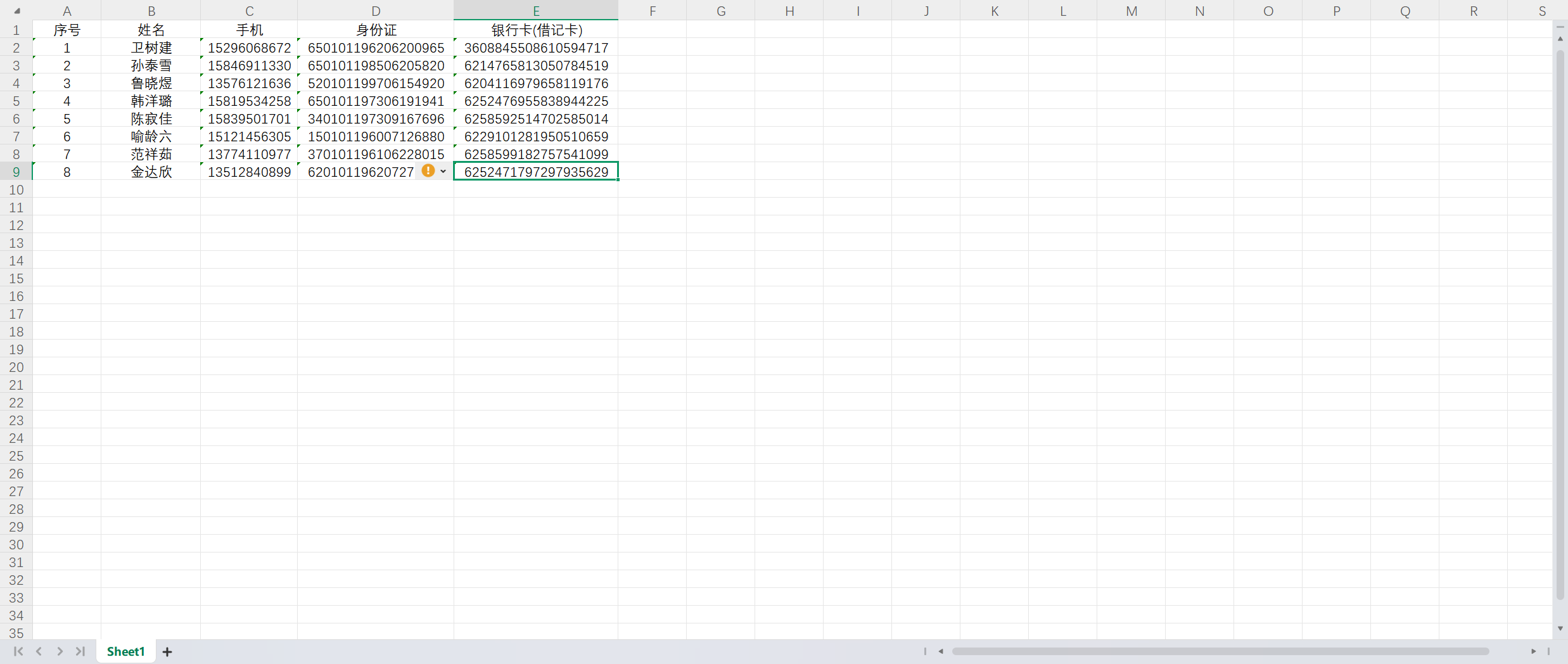Jump to the first sheet tab
Viewport: 1568px width, 664px height.
tap(18, 651)
